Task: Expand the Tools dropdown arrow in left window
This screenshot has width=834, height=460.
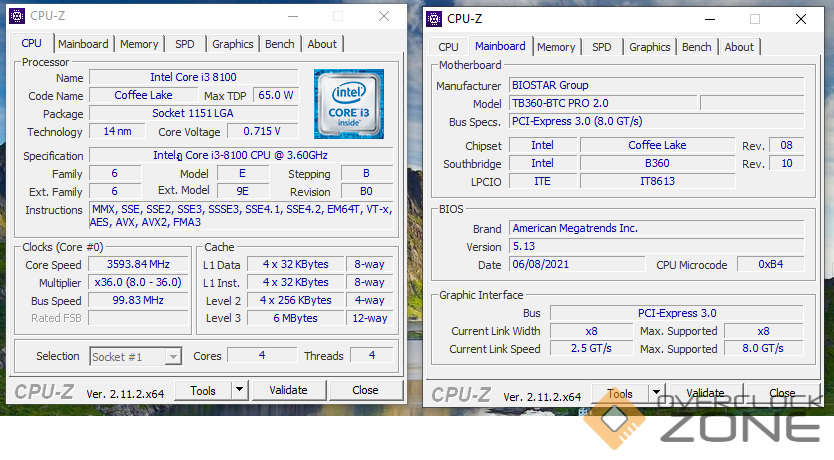Action: tap(237, 391)
